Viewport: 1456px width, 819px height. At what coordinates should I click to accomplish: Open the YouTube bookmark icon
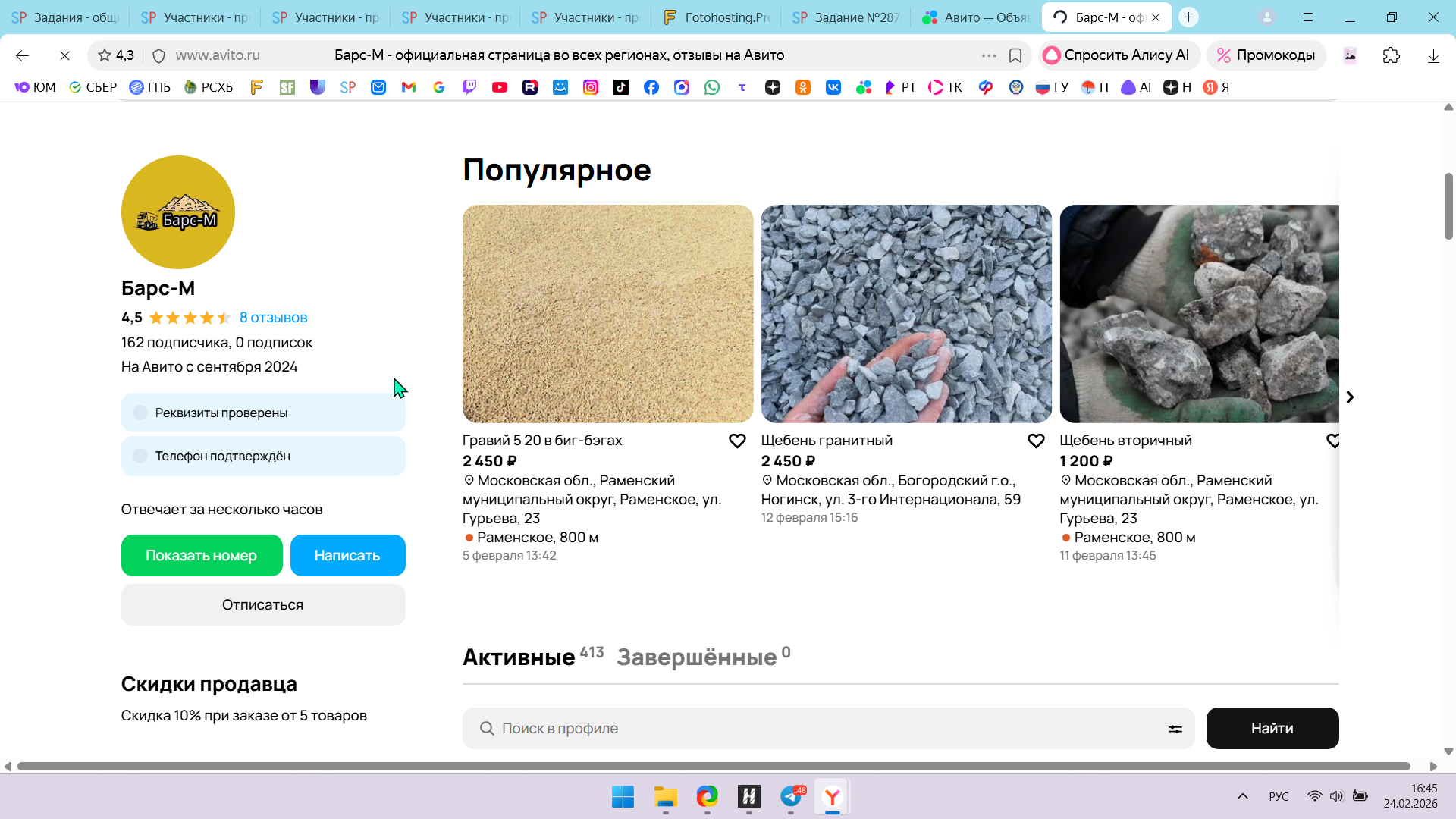click(499, 87)
